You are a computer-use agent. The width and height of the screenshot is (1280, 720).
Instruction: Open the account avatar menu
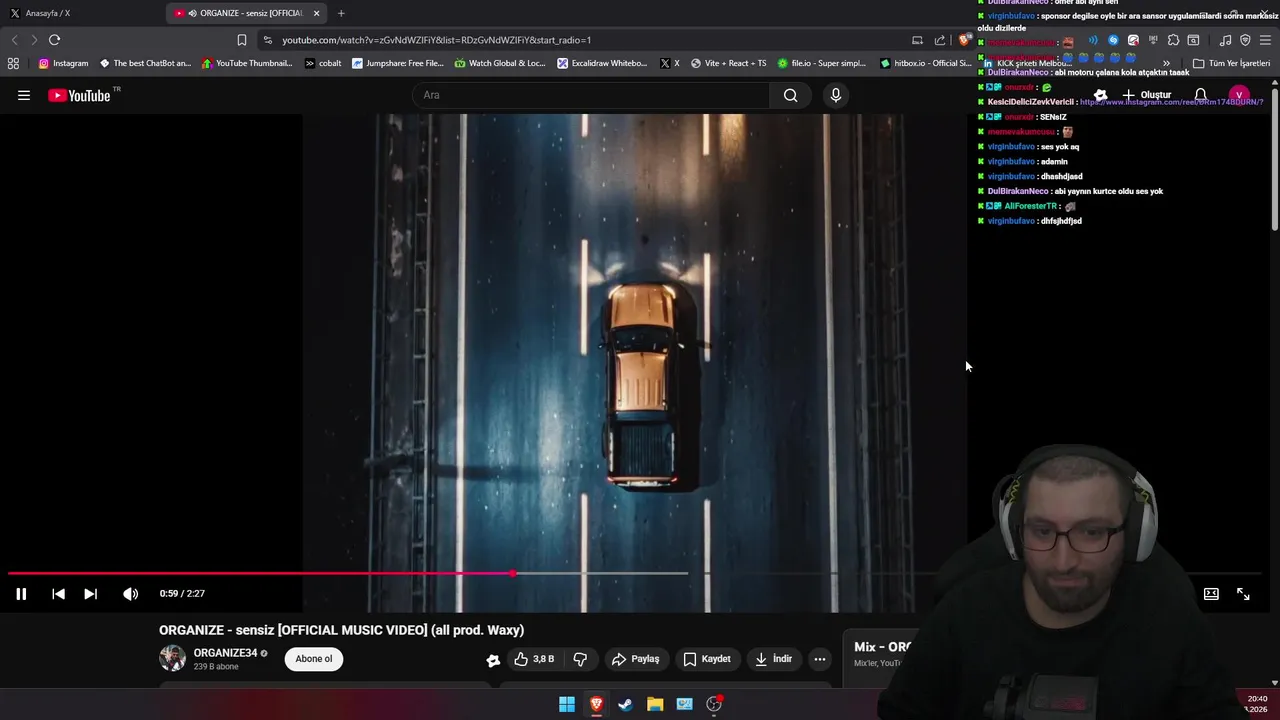pos(1239,95)
